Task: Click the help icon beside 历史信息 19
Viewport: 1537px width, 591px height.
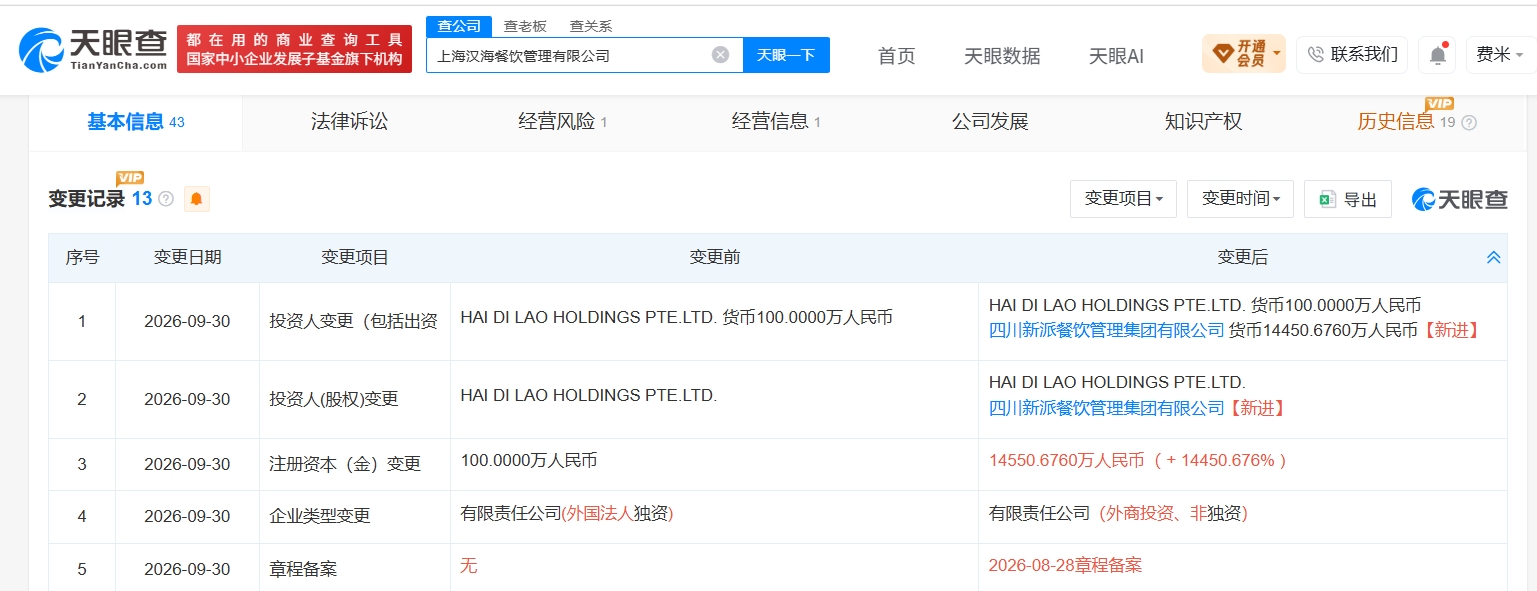Action: coord(1468,123)
